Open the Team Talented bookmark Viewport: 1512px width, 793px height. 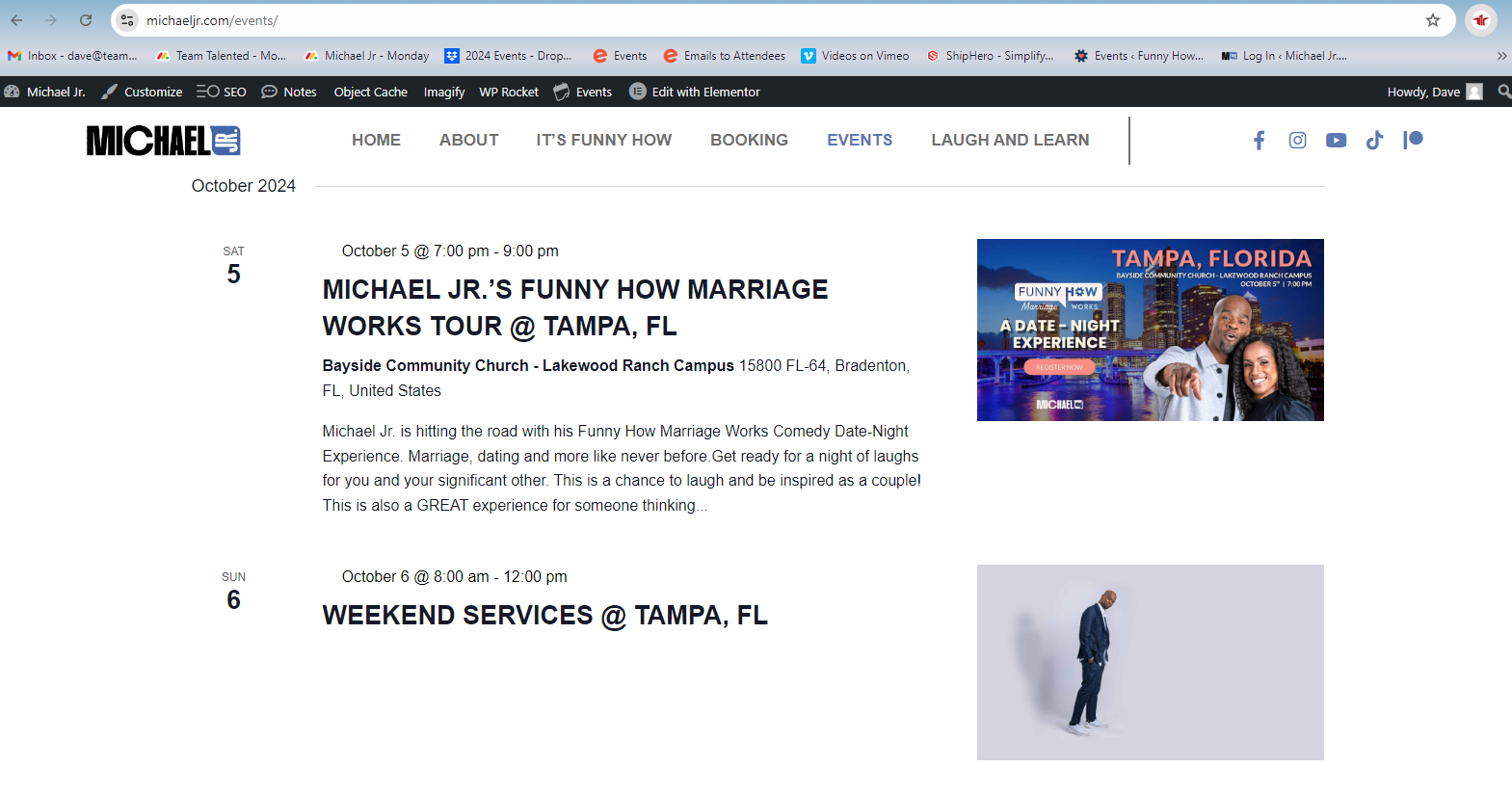[221, 56]
